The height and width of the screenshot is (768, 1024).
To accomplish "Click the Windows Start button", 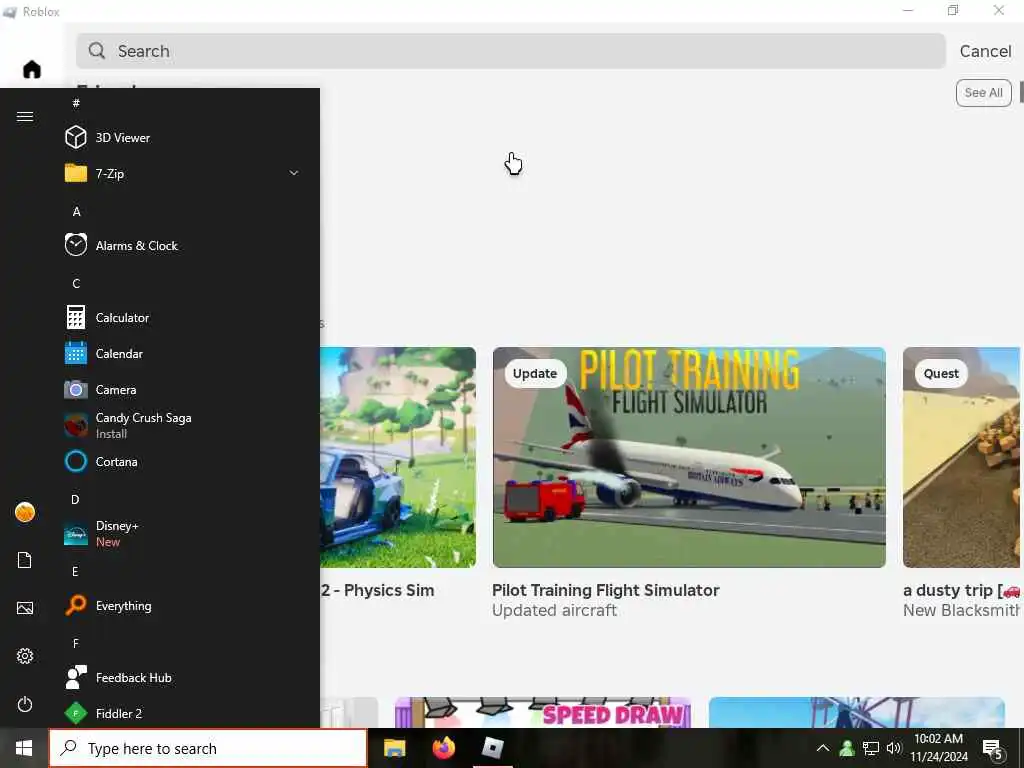I will (x=24, y=748).
